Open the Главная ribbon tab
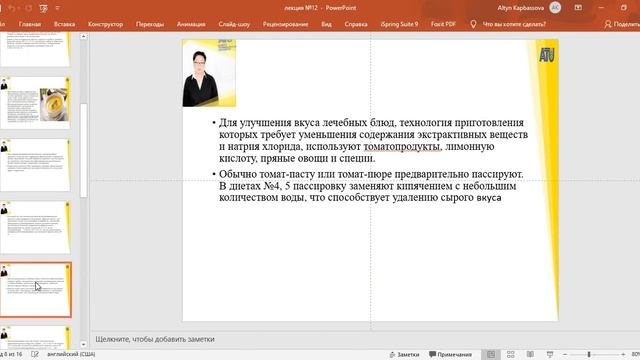The image size is (640, 360). pyautogui.click(x=30, y=24)
